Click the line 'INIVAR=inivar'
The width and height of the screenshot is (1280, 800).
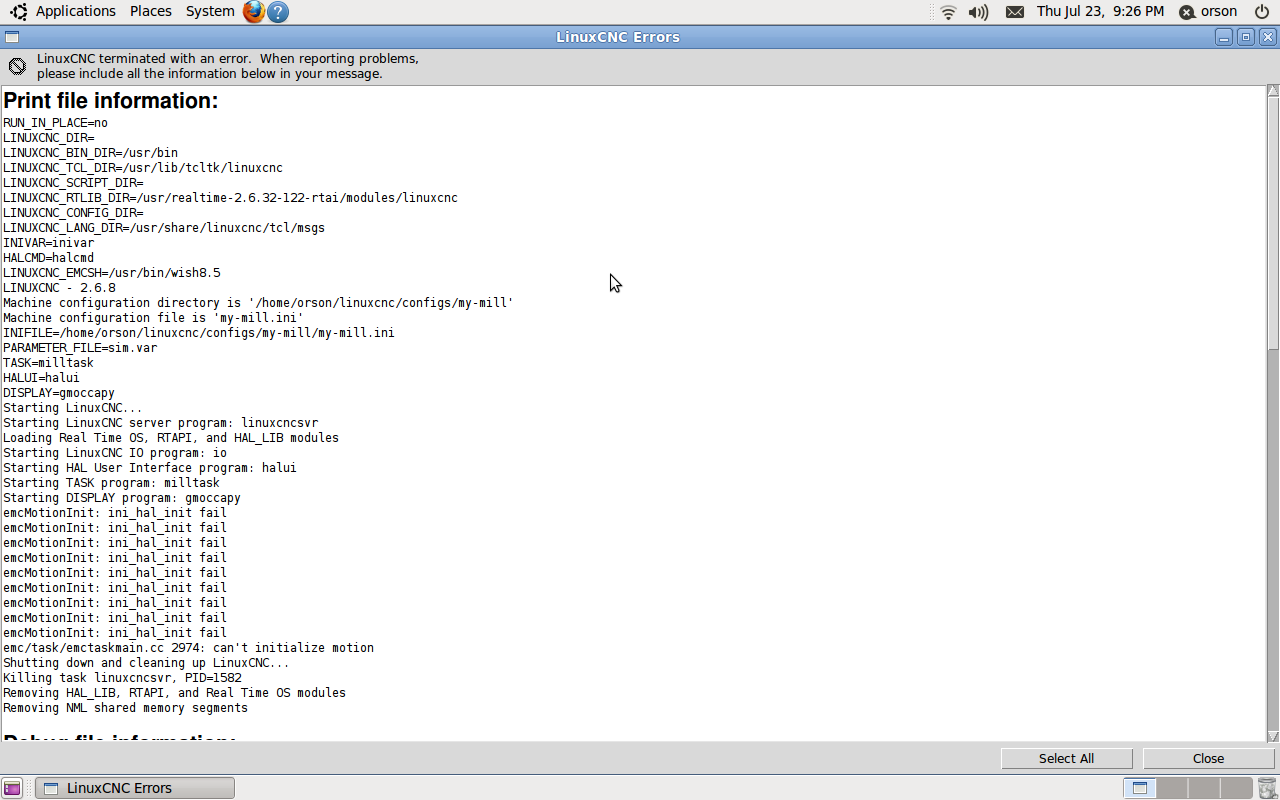48,243
